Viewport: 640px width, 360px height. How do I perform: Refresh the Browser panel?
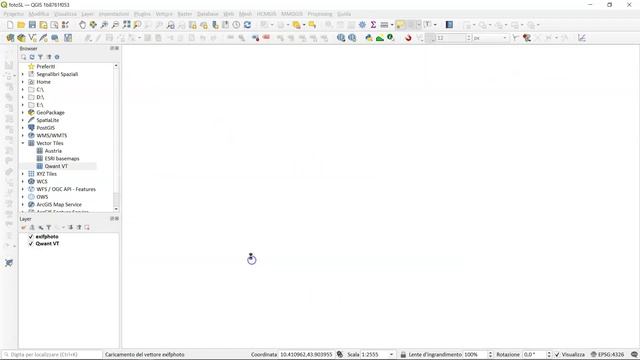click(32, 57)
